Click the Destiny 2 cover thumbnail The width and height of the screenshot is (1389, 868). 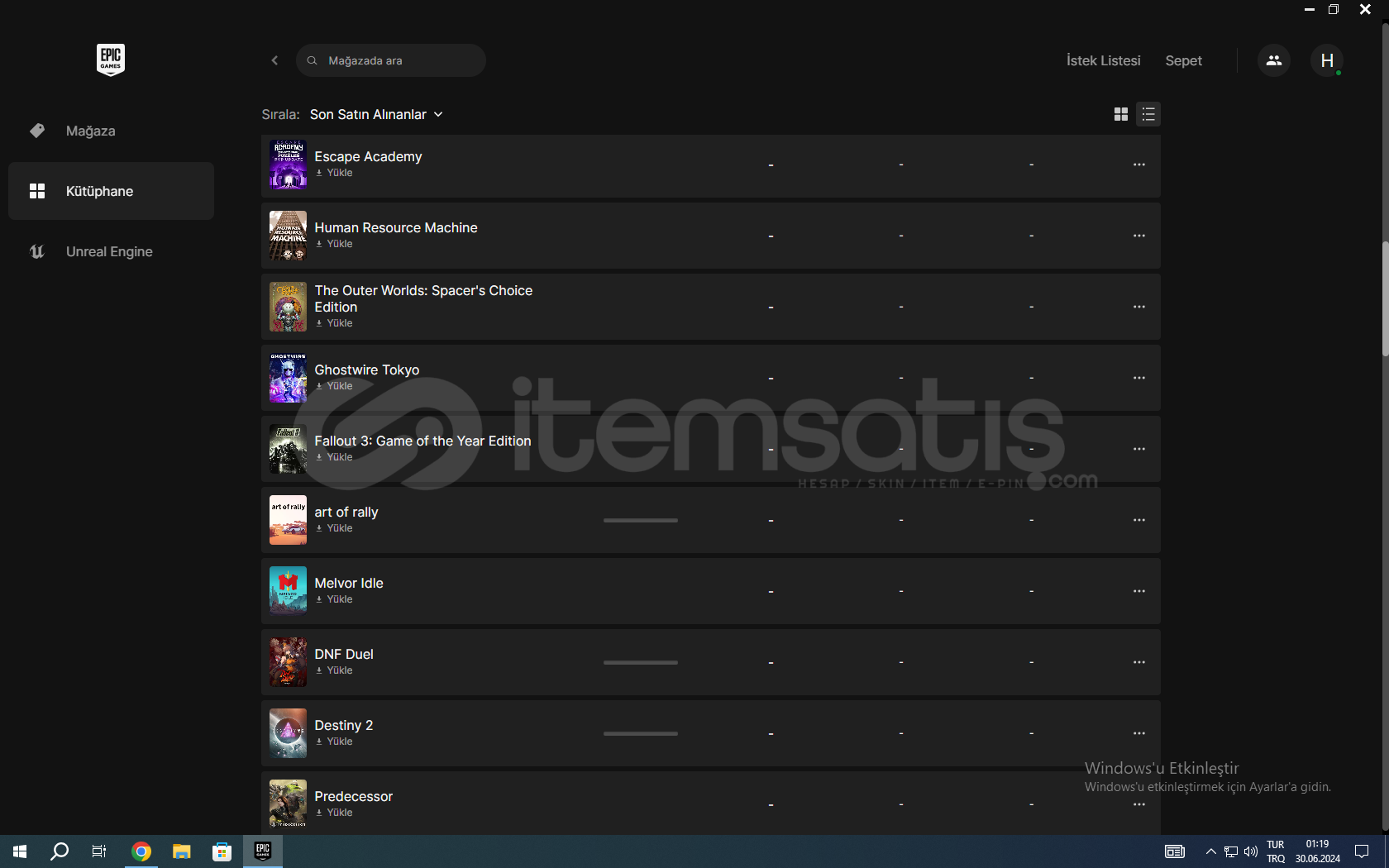pos(288,733)
